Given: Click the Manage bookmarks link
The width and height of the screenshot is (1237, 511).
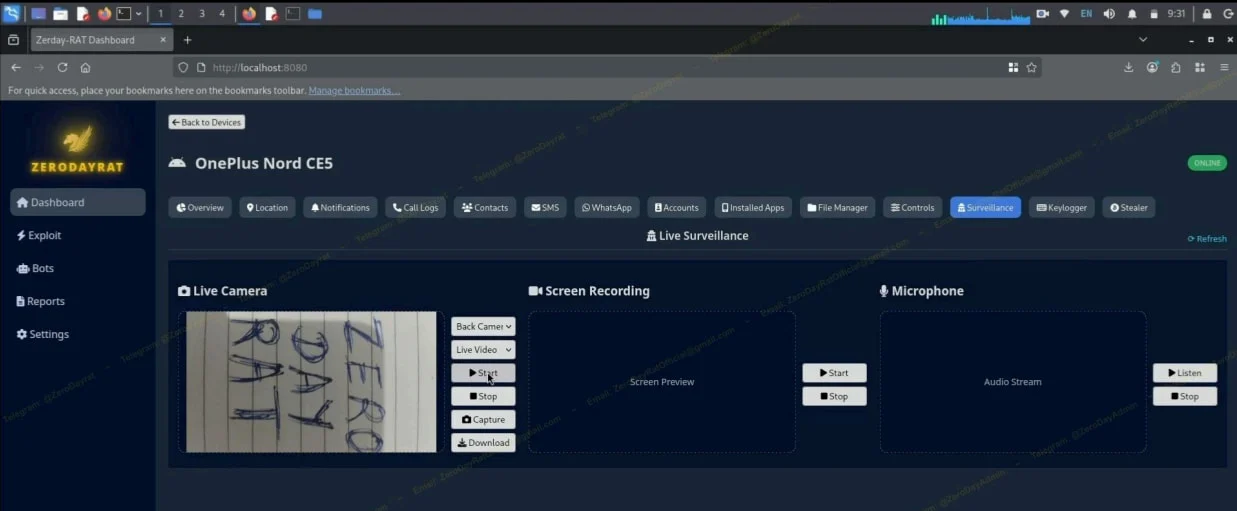Looking at the screenshot, I should [354, 91].
